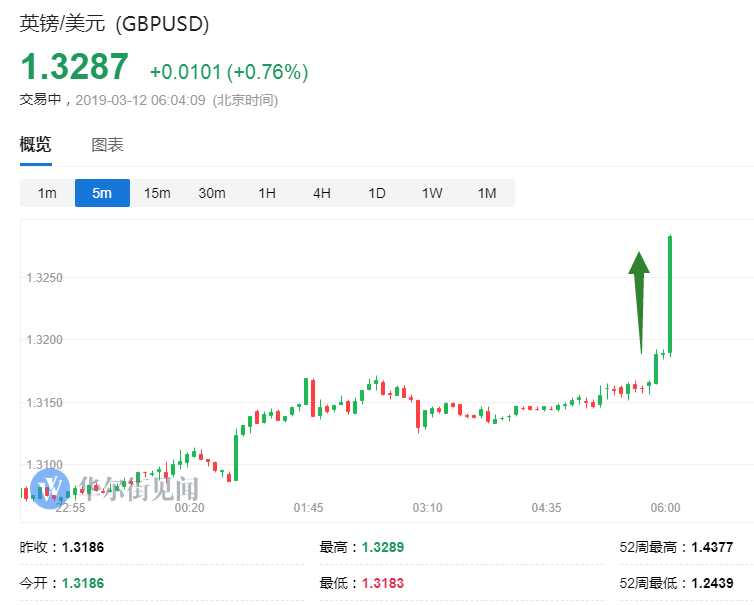This screenshot has height=605, width=754.
Task: Switch chart to 1H interval
Action: point(267,193)
